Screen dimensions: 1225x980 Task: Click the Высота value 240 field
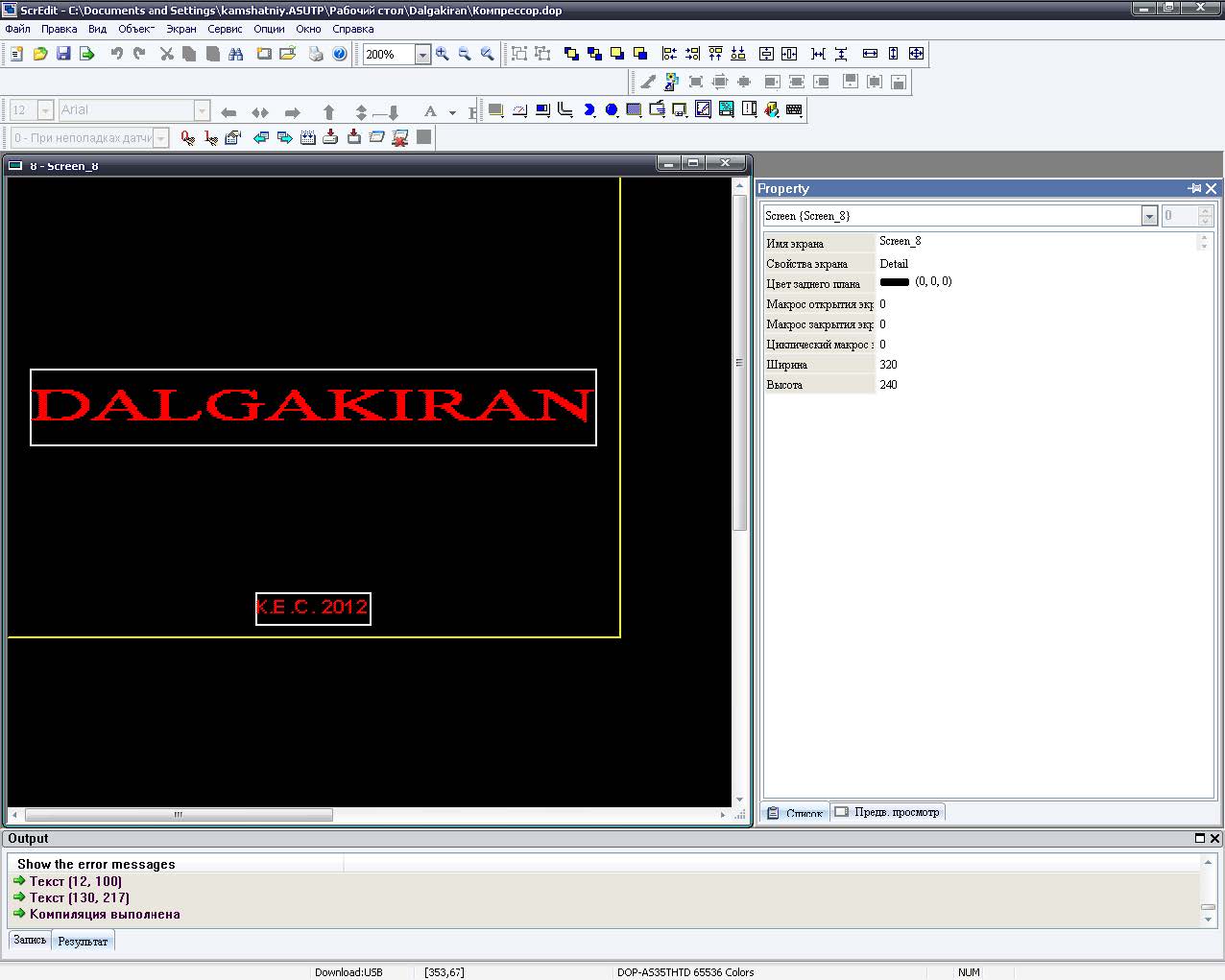[x=1037, y=385]
